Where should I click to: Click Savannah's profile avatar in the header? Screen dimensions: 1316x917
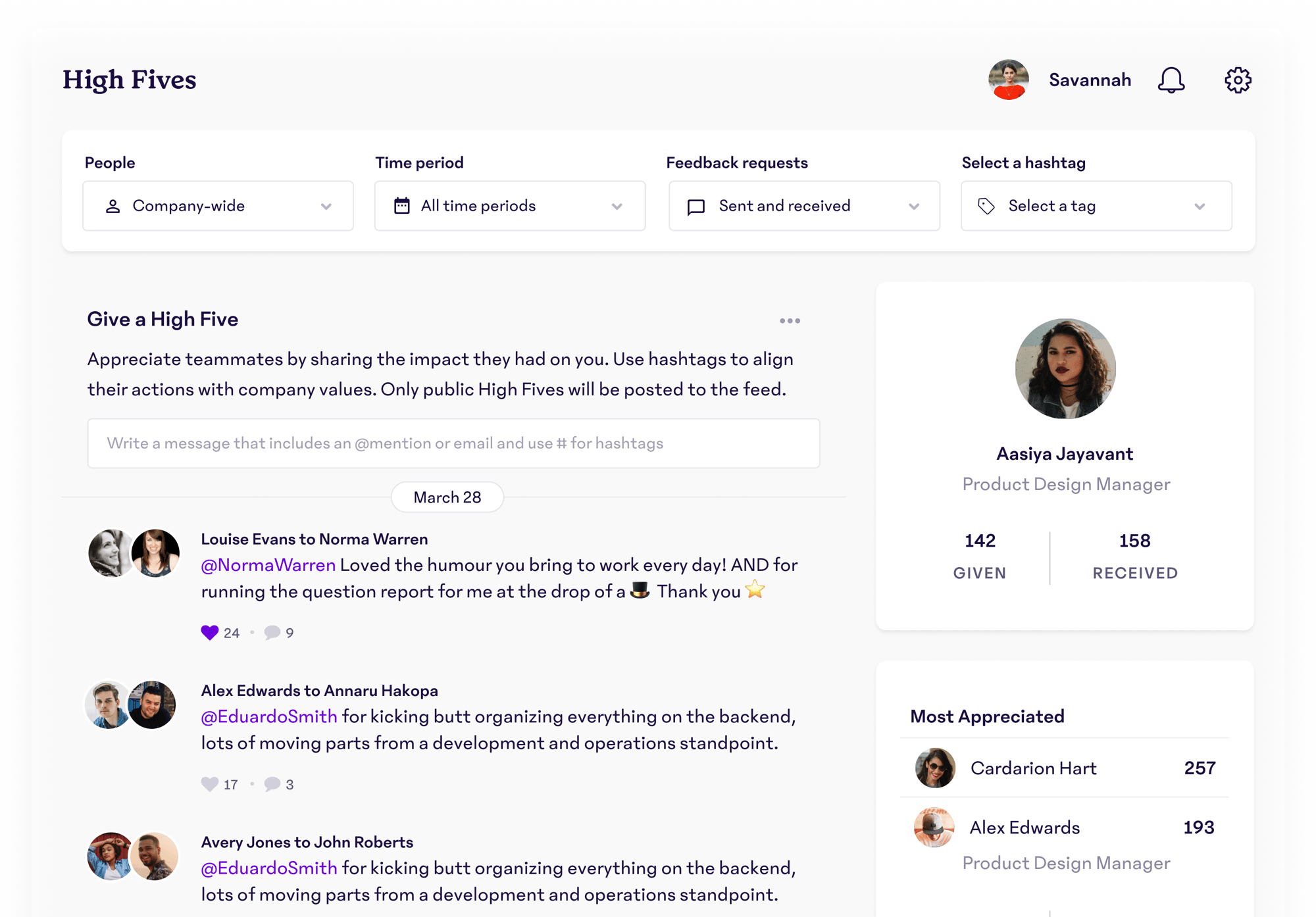point(1008,80)
